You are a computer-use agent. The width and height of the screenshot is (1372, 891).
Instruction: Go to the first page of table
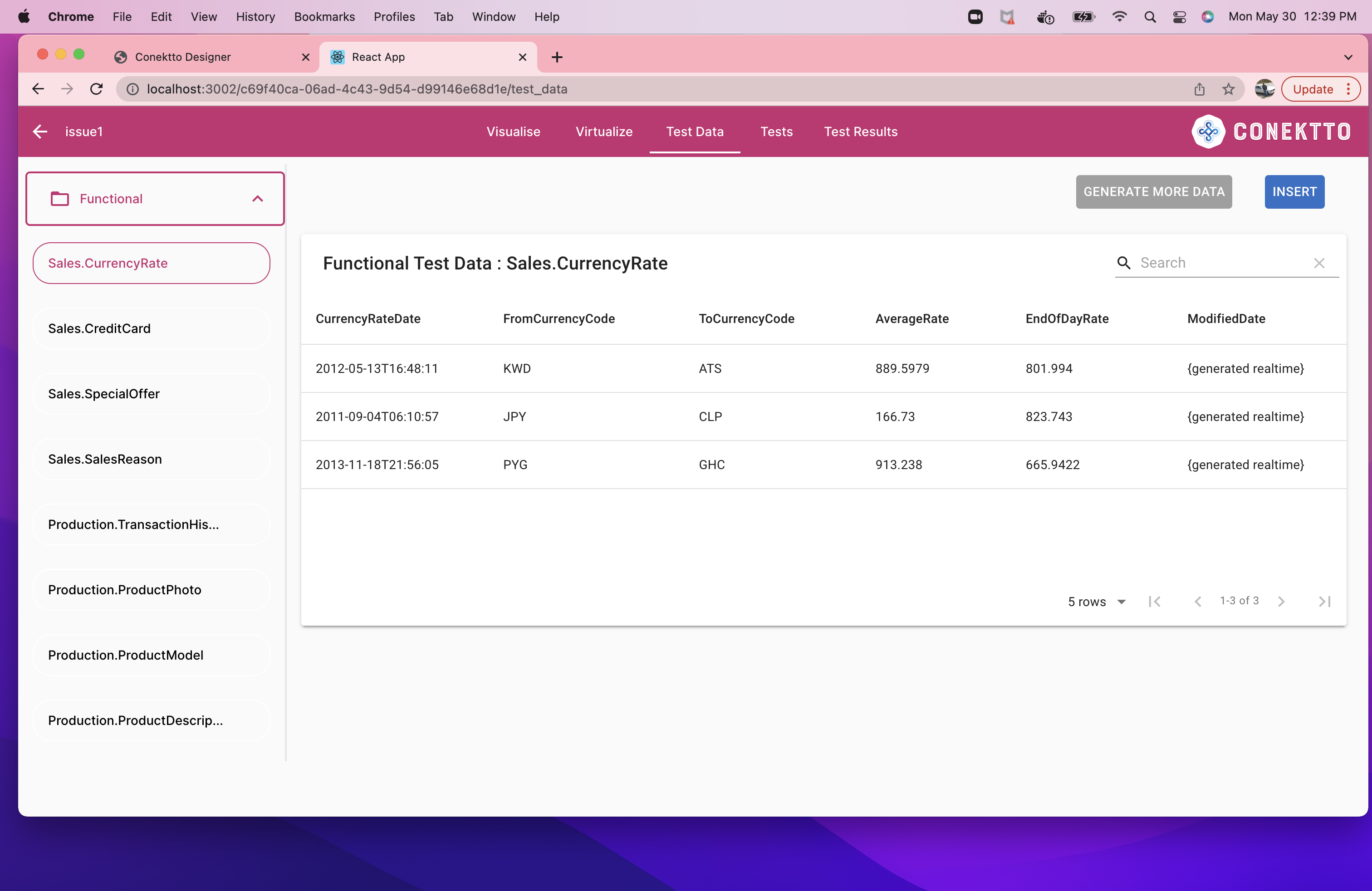pos(1154,601)
